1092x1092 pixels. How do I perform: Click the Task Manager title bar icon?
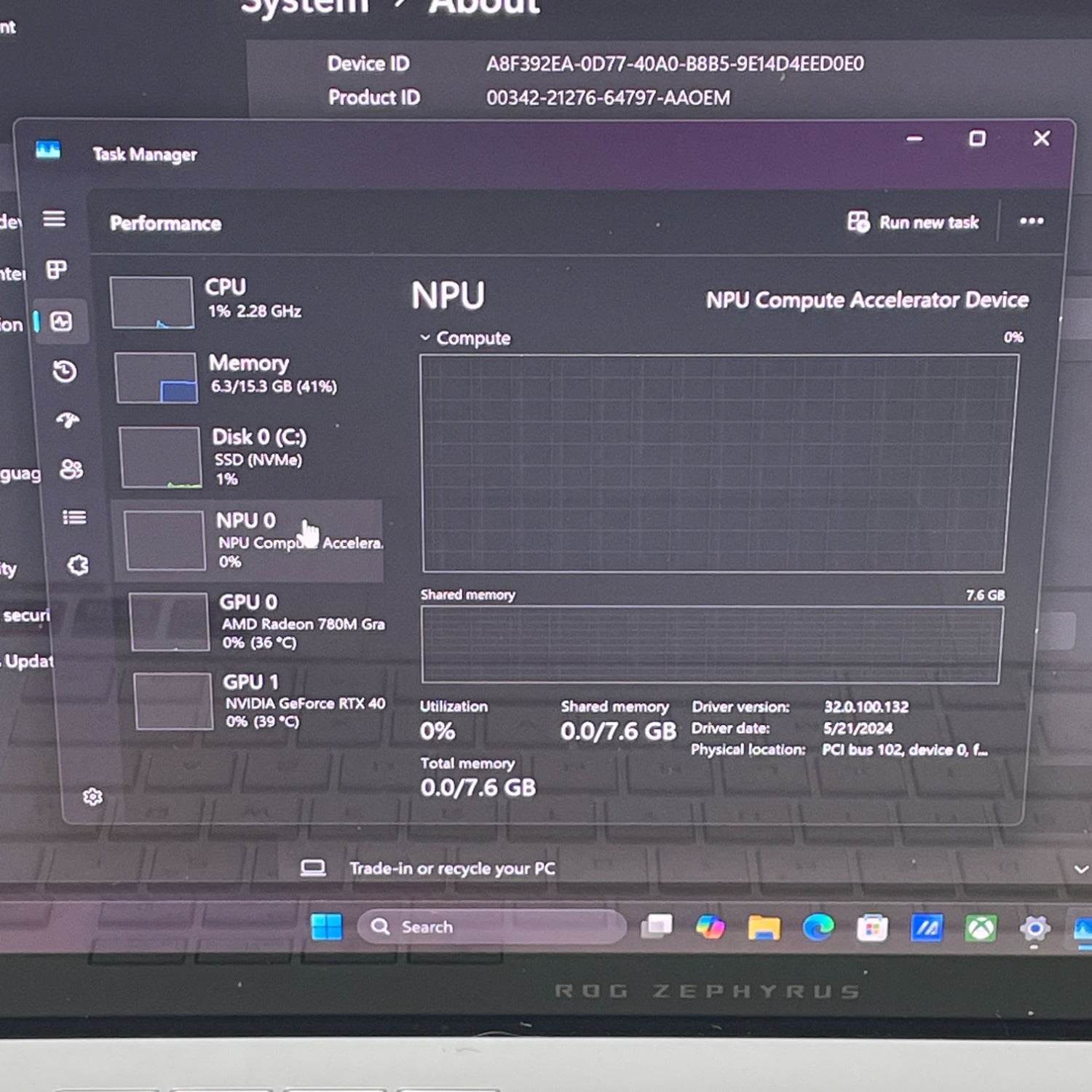(x=48, y=150)
